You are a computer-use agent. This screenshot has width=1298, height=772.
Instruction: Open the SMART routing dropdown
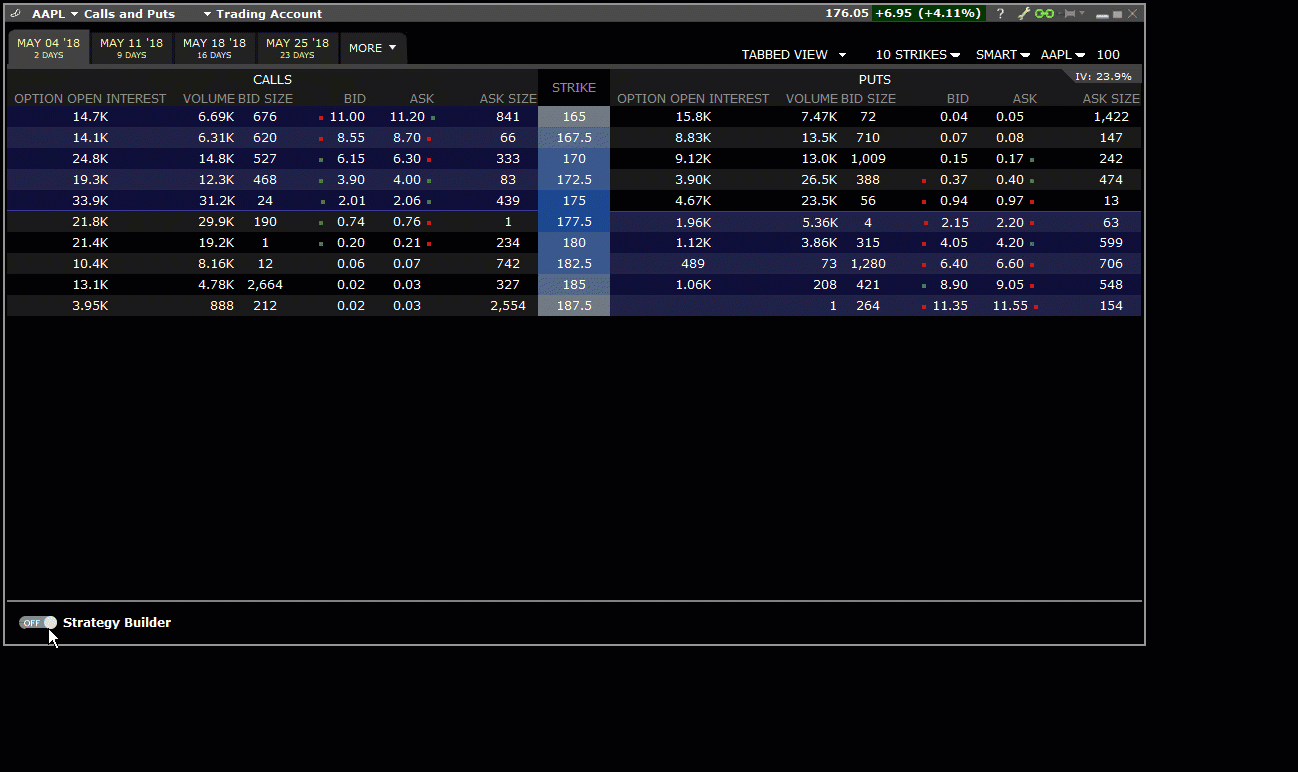1001,54
